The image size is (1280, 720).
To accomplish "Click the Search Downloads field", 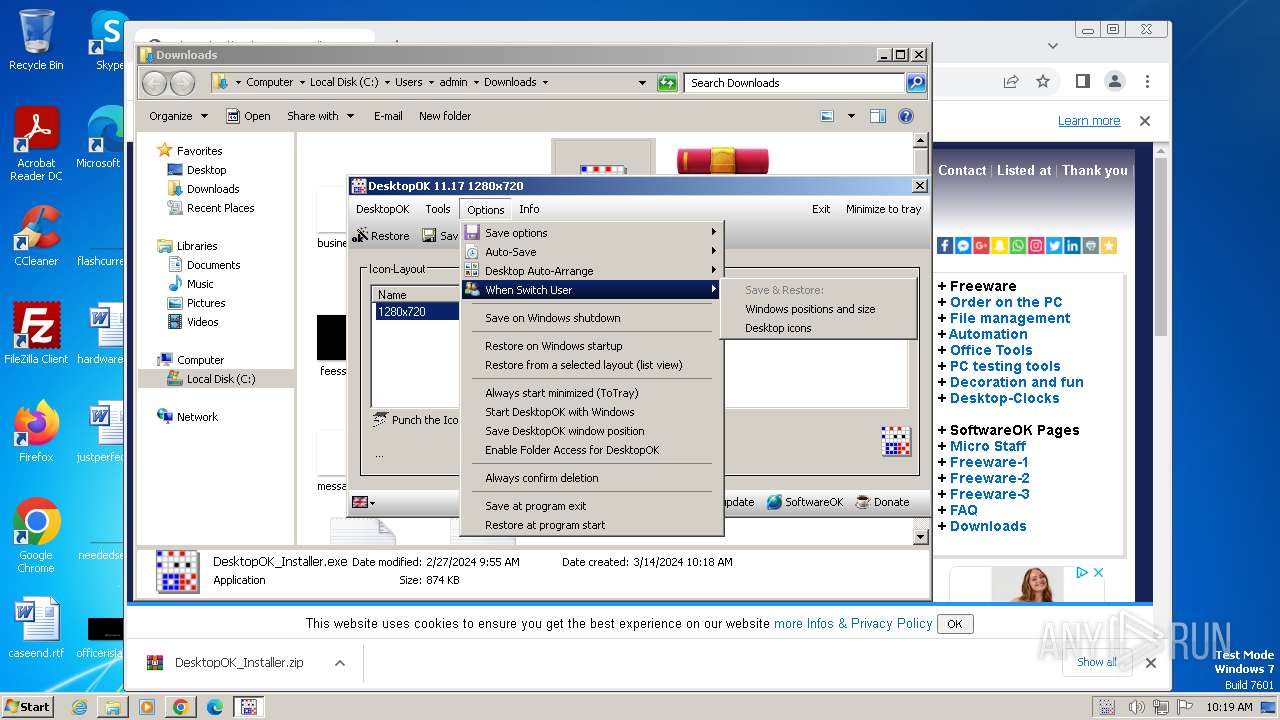I will (795, 83).
